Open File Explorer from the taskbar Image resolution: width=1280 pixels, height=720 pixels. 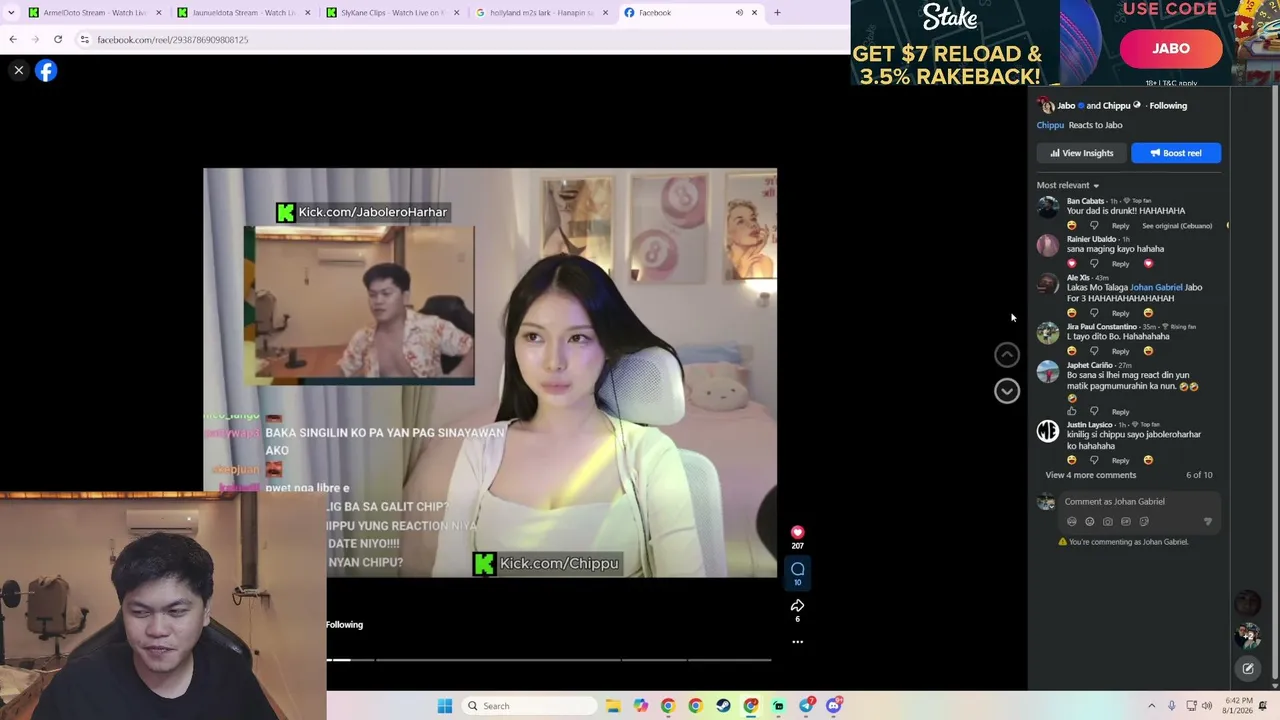click(613, 706)
